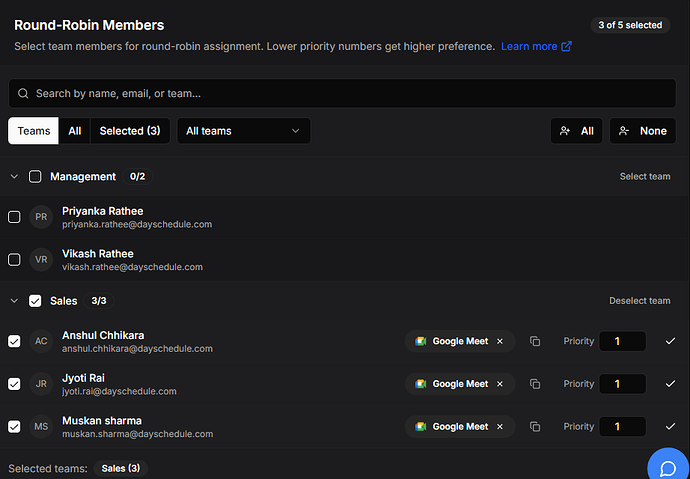Uncheck the Sales team checkbox

[x=35, y=301]
